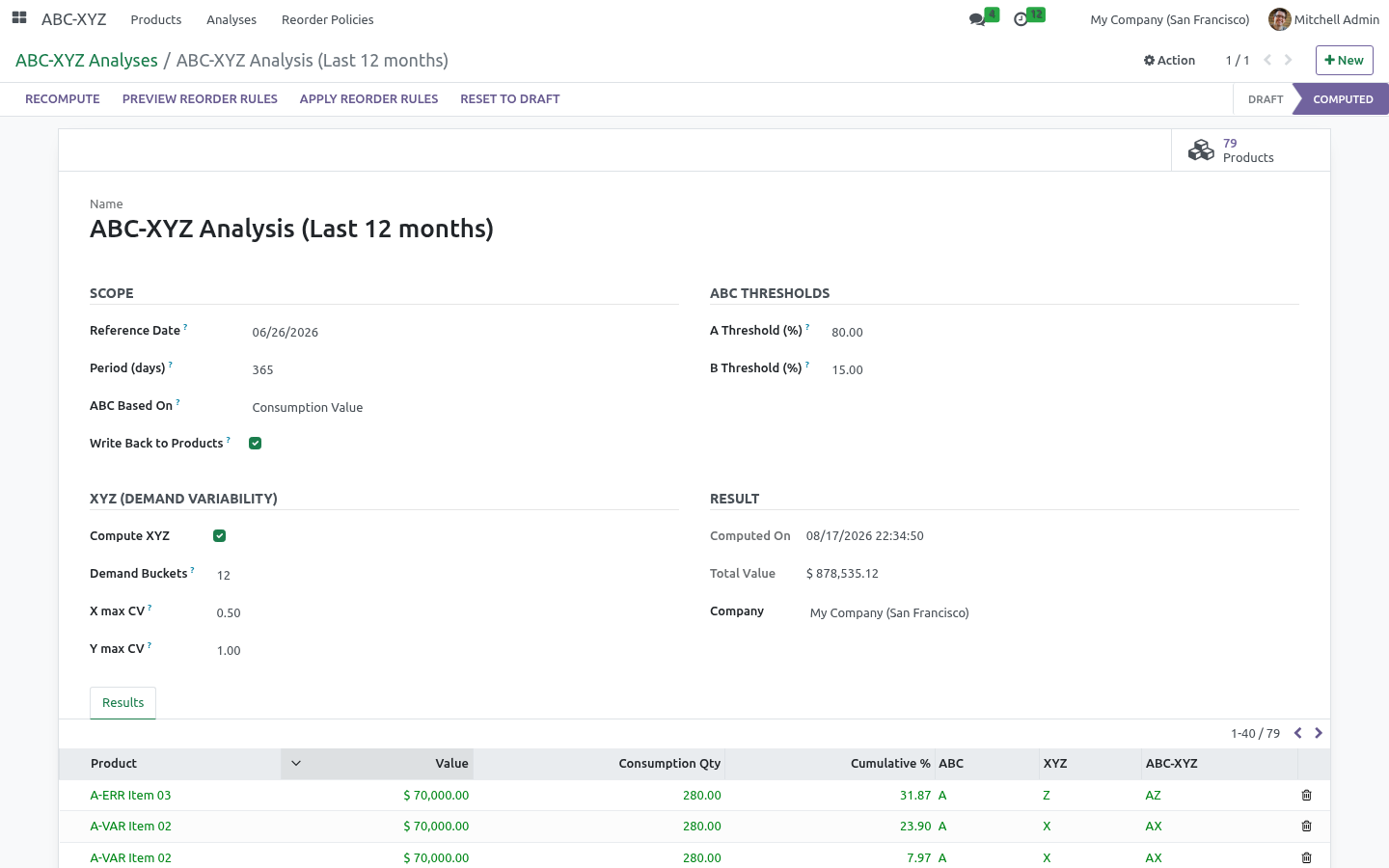This screenshot has height=868, width=1389.
Task: Click APPLY REORDER RULES
Action: click(x=368, y=99)
